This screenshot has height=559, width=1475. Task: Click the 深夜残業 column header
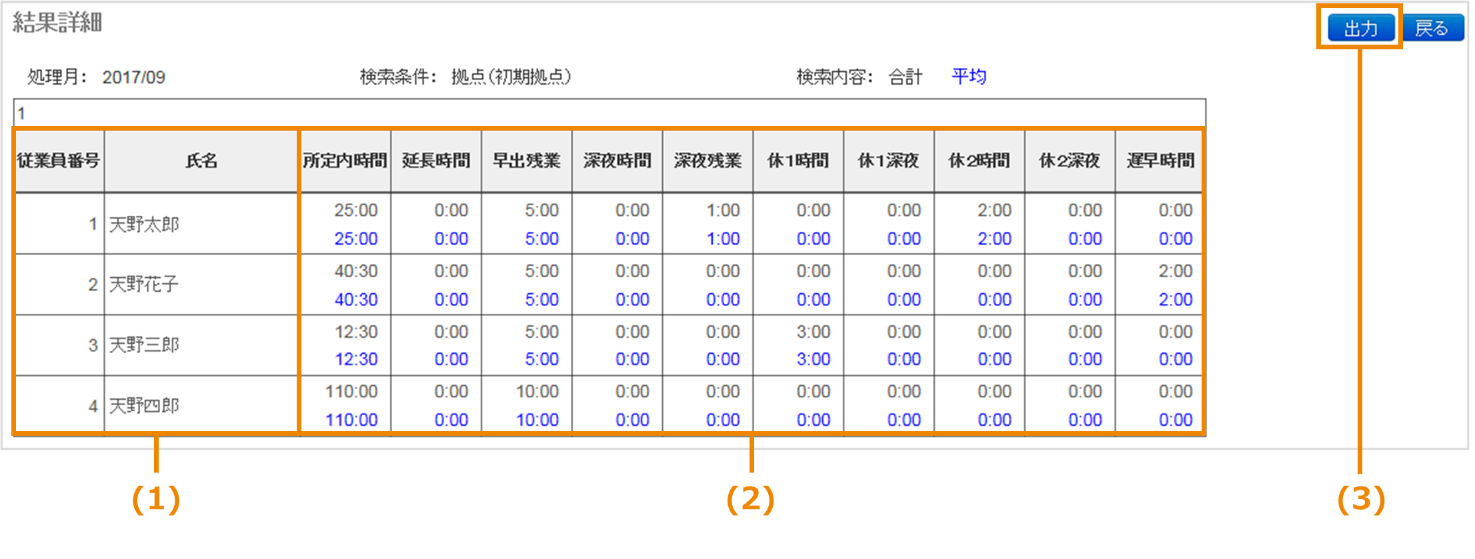pyautogui.click(x=707, y=160)
